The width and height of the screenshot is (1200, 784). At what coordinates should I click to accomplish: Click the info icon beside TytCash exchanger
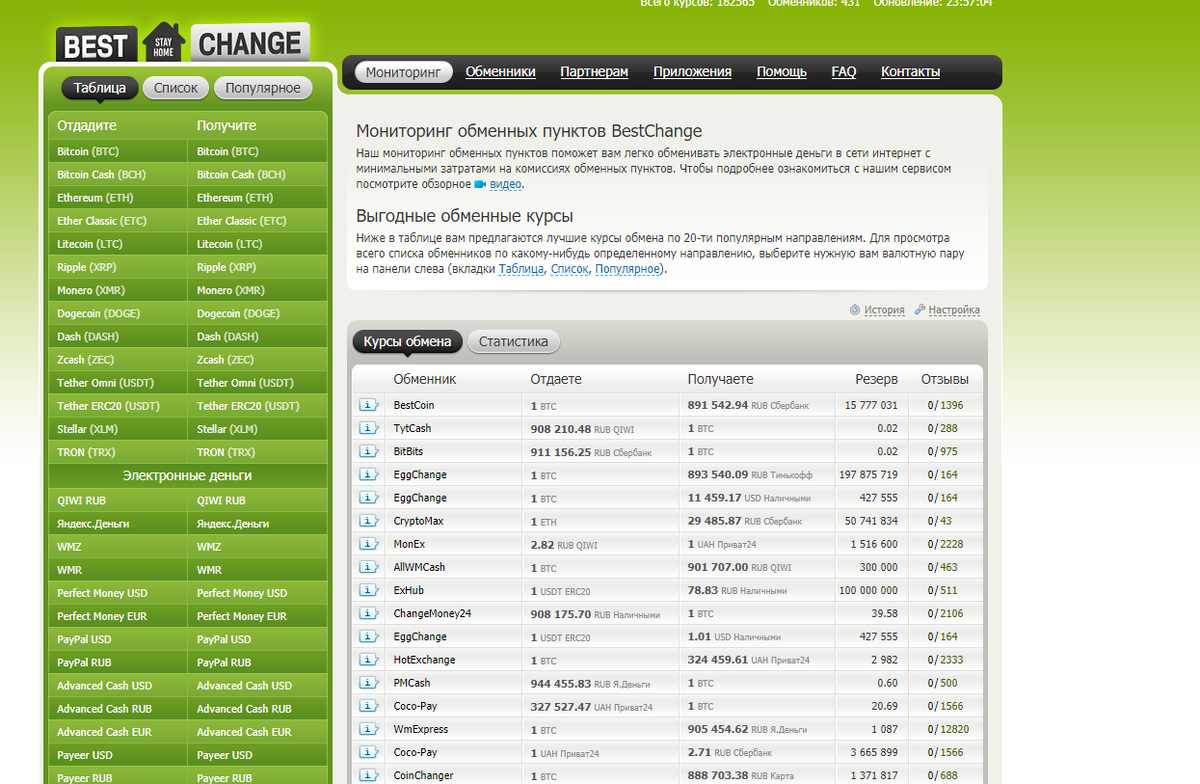369,428
